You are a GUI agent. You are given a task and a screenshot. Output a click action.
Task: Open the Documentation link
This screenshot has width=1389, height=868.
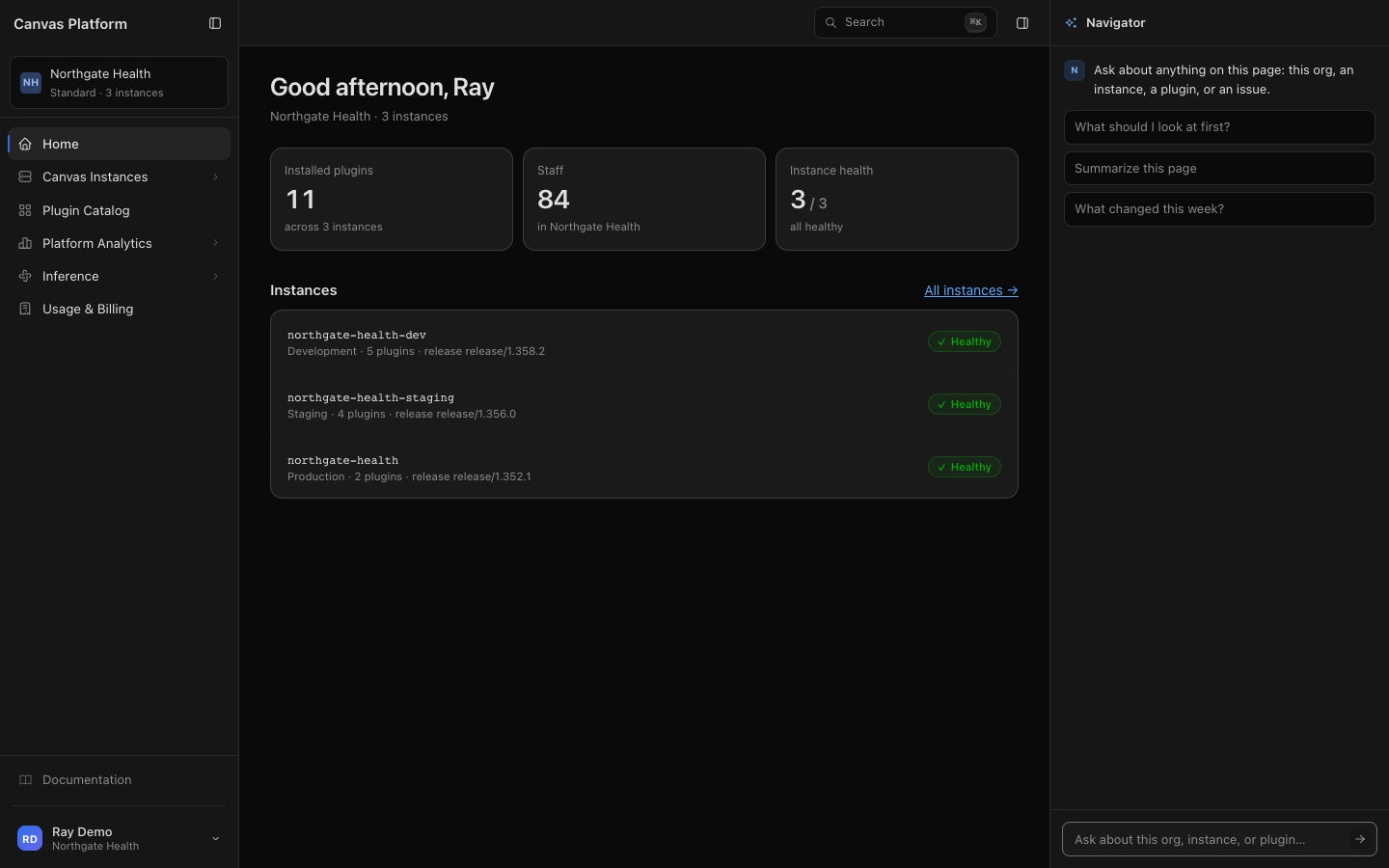119,779
